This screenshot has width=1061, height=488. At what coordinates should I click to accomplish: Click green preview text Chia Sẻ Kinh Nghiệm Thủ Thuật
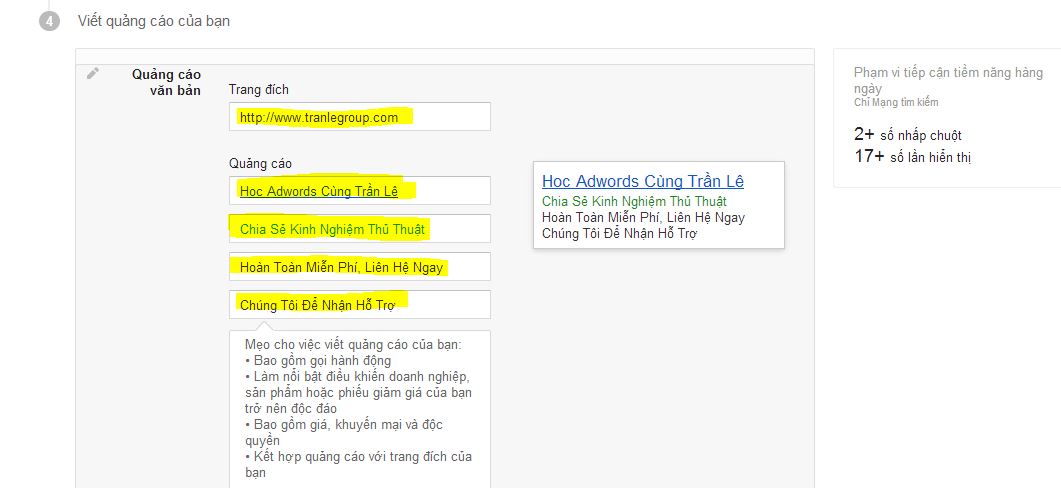point(634,202)
